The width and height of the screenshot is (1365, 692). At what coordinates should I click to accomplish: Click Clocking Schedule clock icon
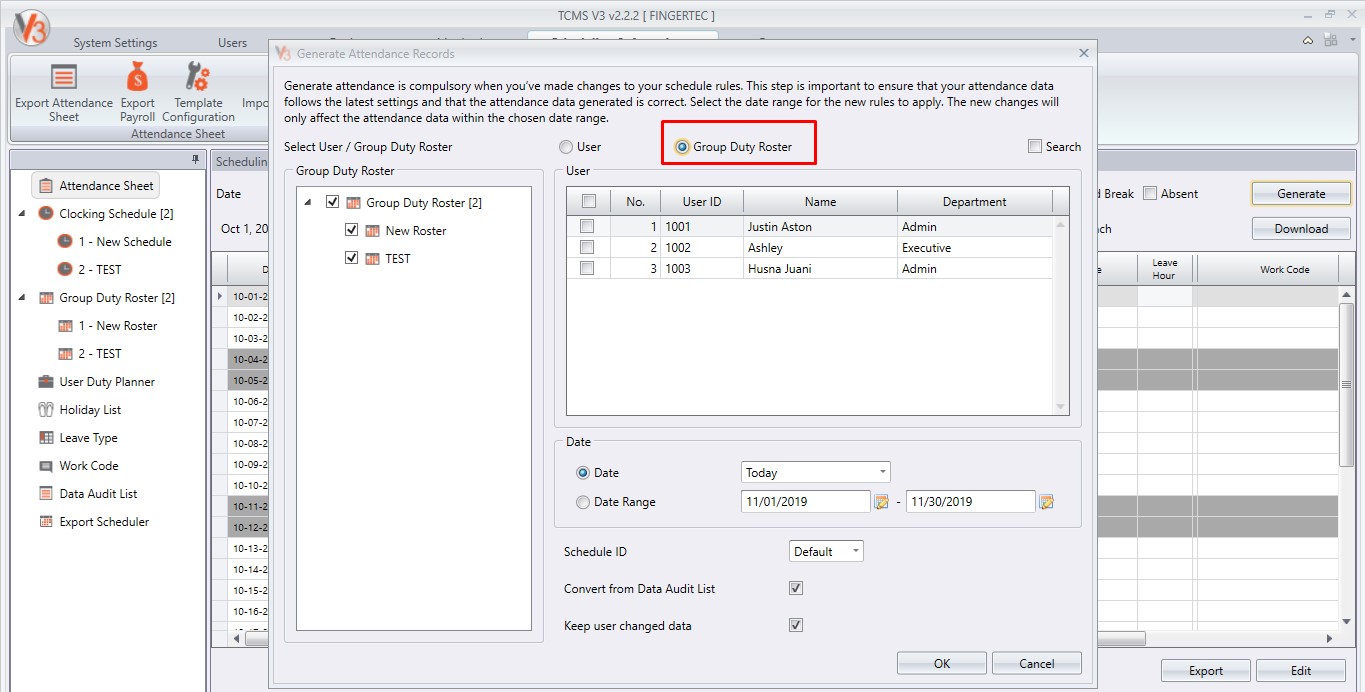45,214
